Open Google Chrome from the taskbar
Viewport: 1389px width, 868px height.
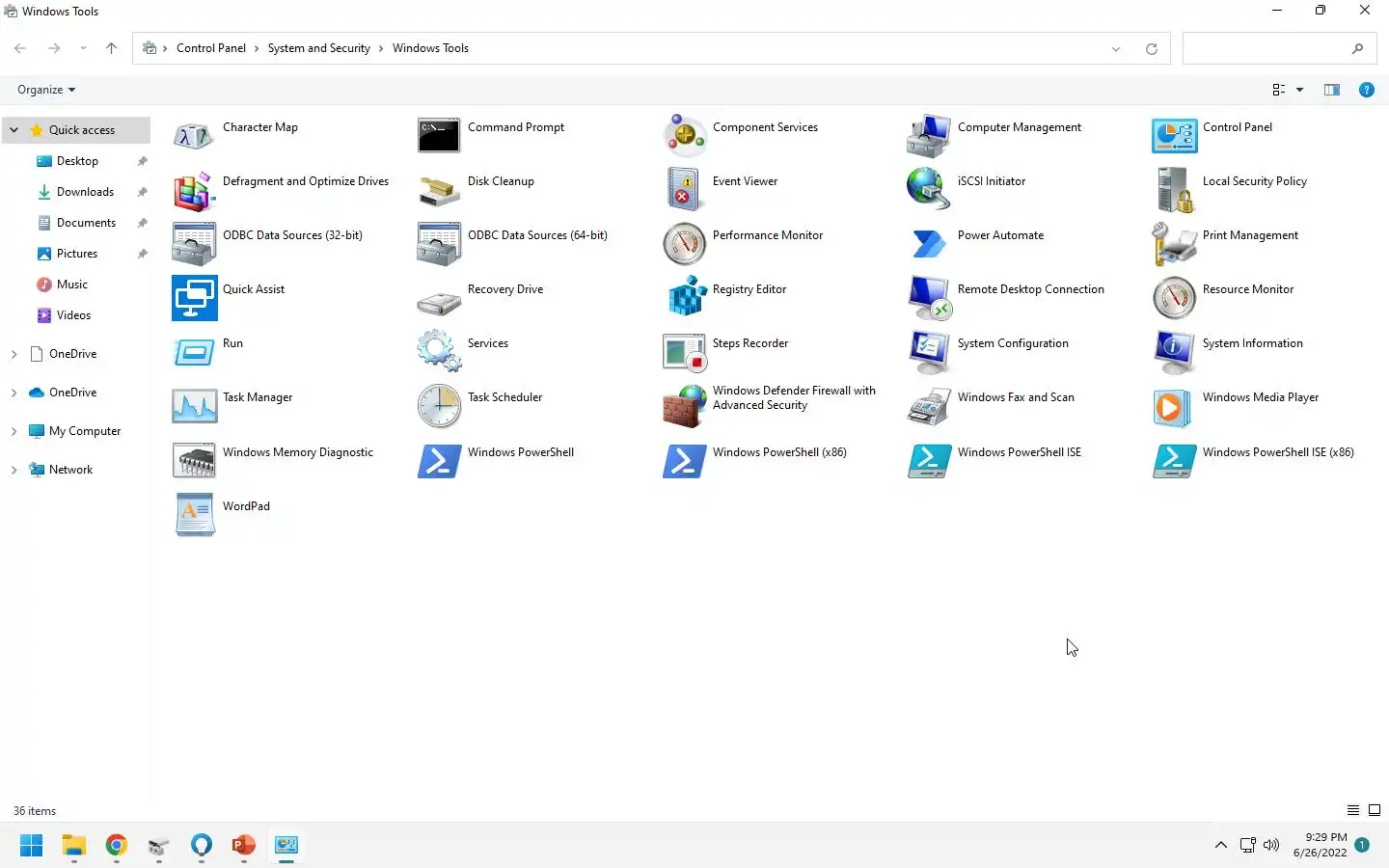pyautogui.click(x=117, y=846)
